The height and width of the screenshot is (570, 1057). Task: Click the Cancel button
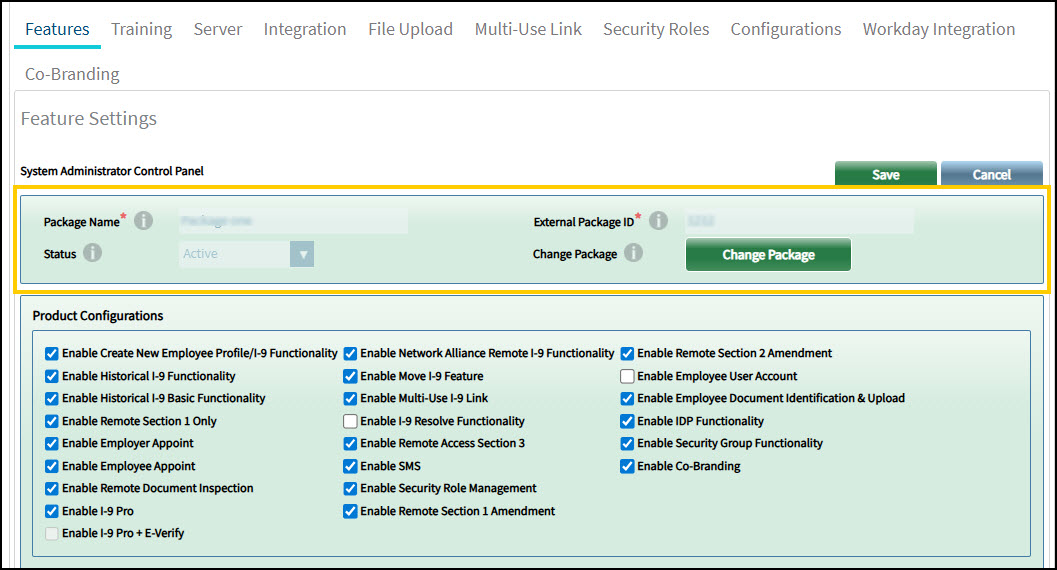[x=991, y=174]
